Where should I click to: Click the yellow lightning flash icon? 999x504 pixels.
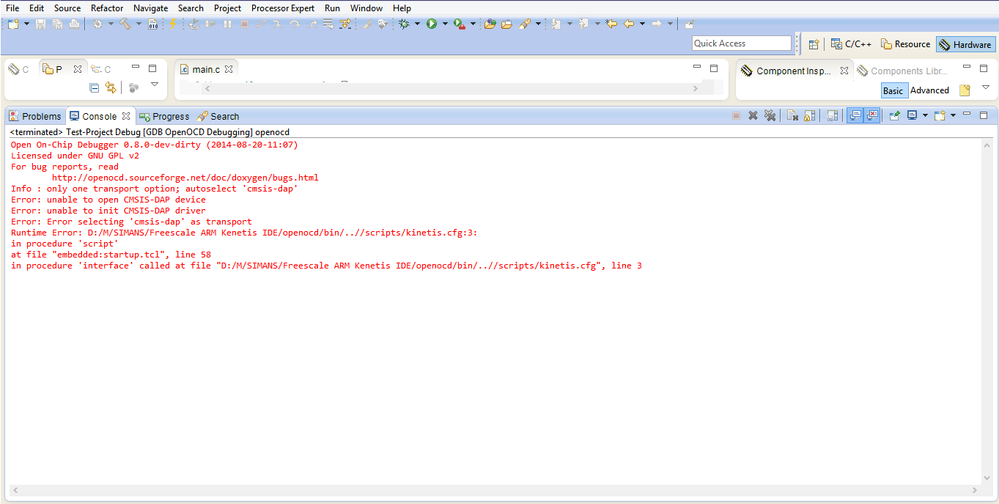coord(172,24)
